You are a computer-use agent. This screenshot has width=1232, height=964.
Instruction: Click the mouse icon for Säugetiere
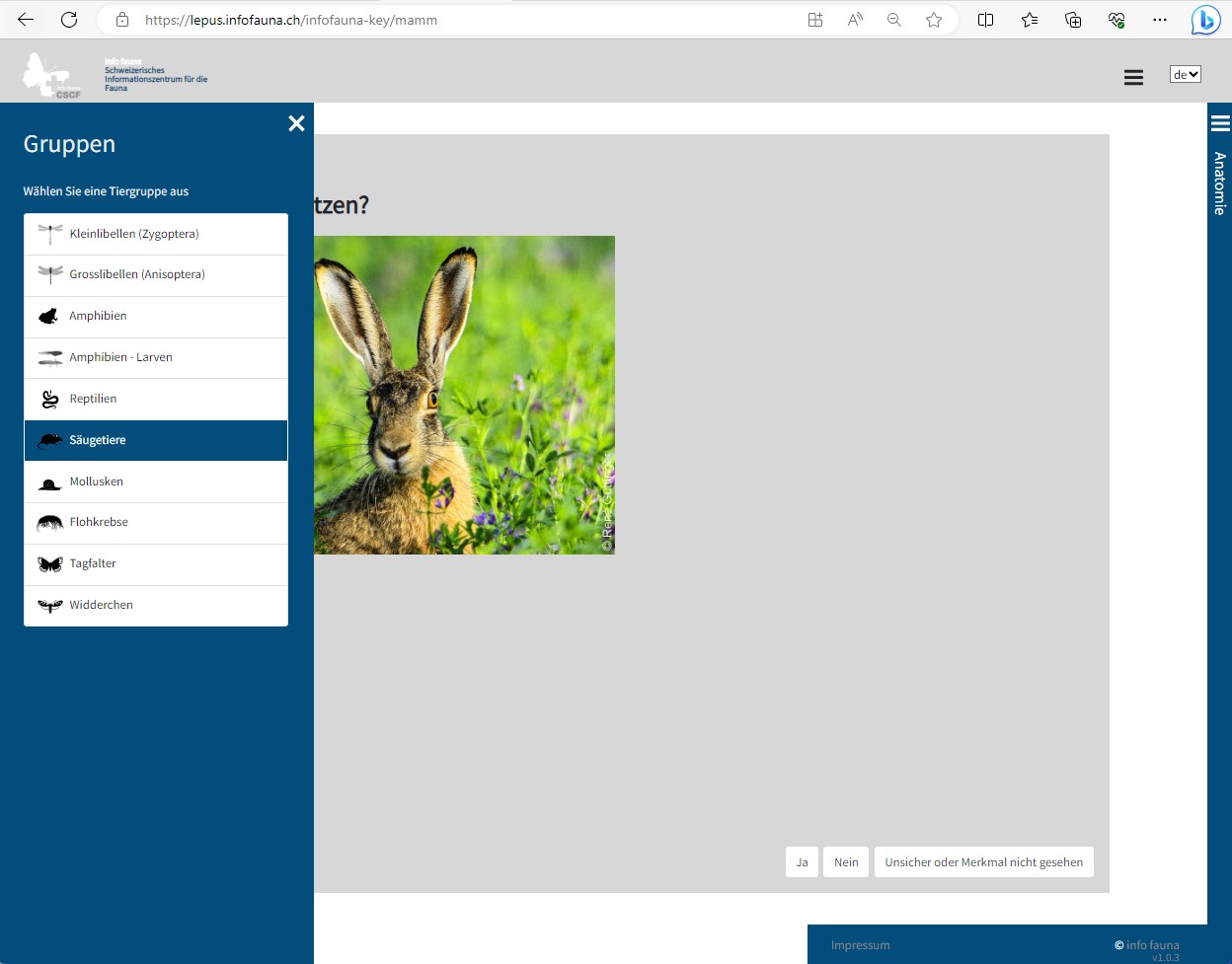(x=49, y=441)
